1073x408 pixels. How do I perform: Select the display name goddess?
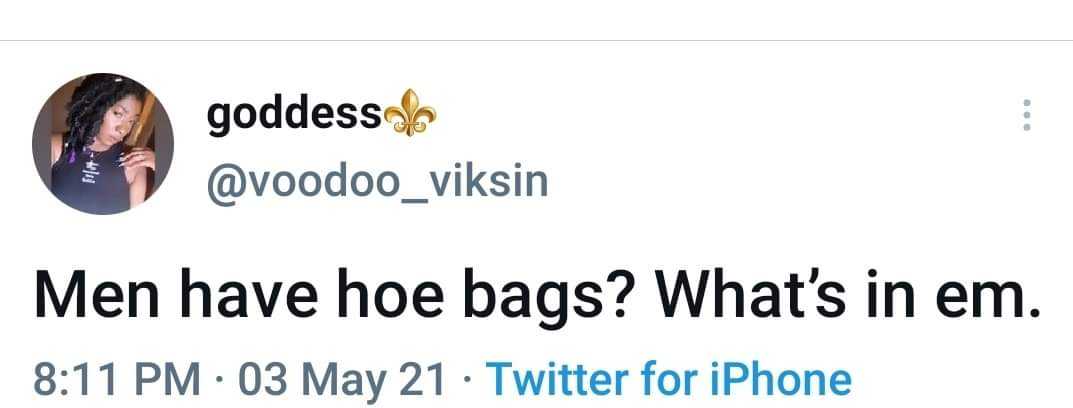[294, 115]
